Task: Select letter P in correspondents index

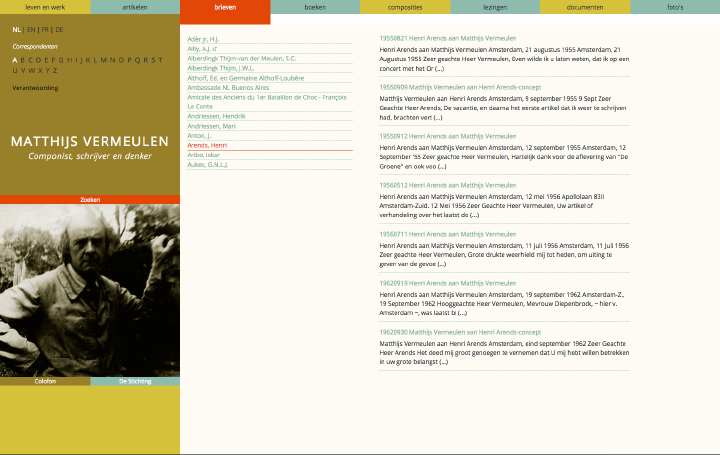Action: pos(129,60)
